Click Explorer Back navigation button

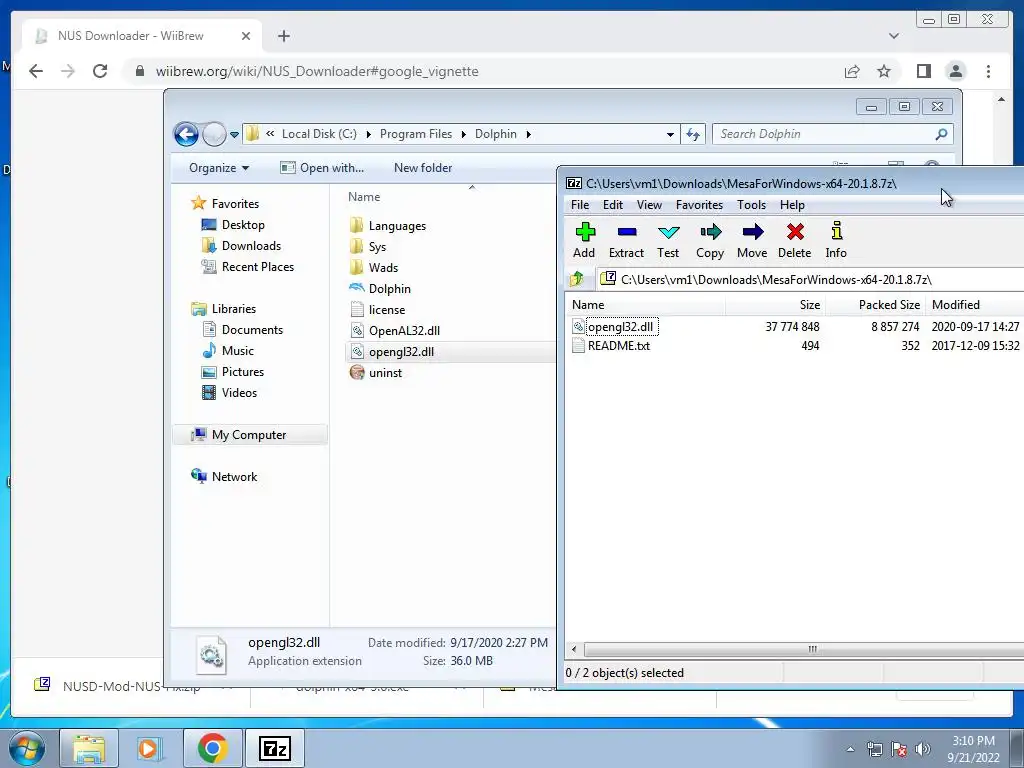pos(186,135)
